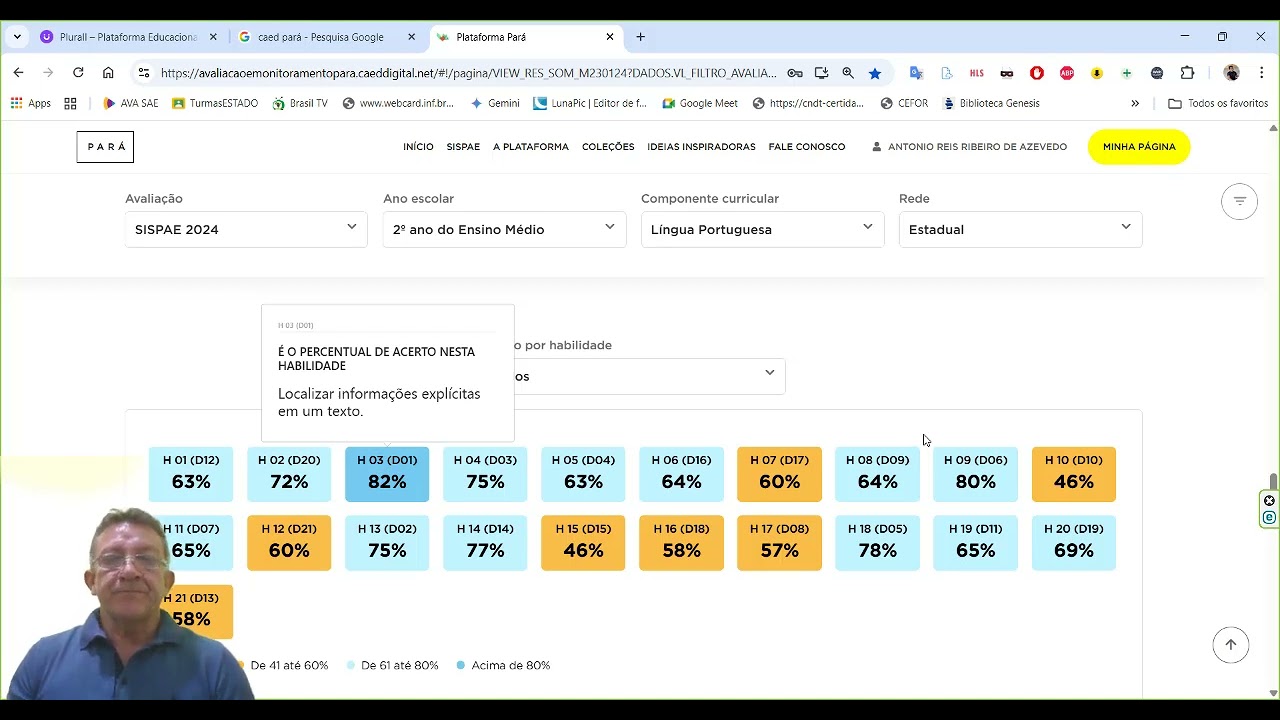The image size is (1280, 720).
Task: Close the Plataforma Pará tab
Action: pos(610,37)
